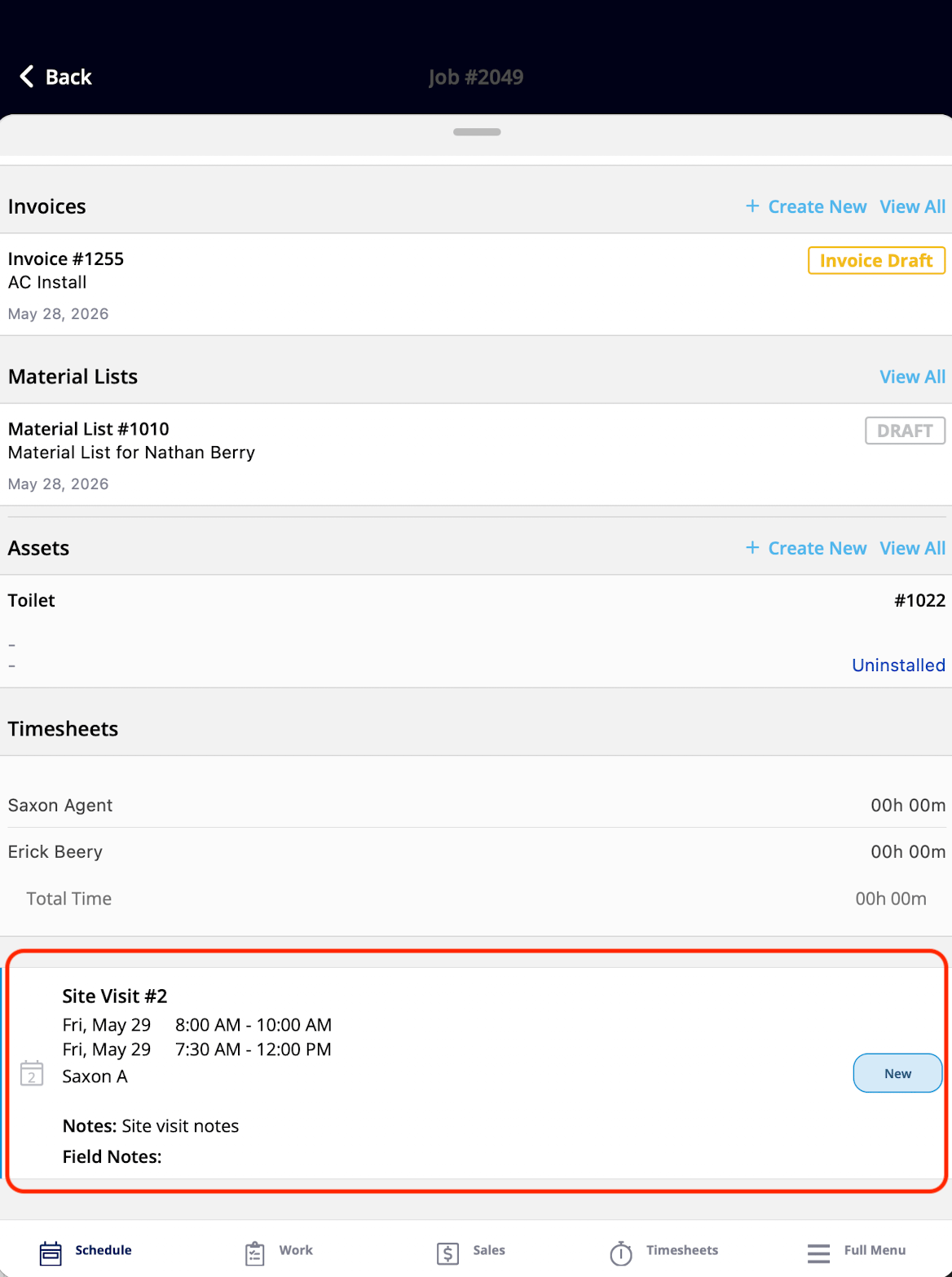
Task: Tap plus icon beside Invoices Create New
Action: tap(752, 206)
